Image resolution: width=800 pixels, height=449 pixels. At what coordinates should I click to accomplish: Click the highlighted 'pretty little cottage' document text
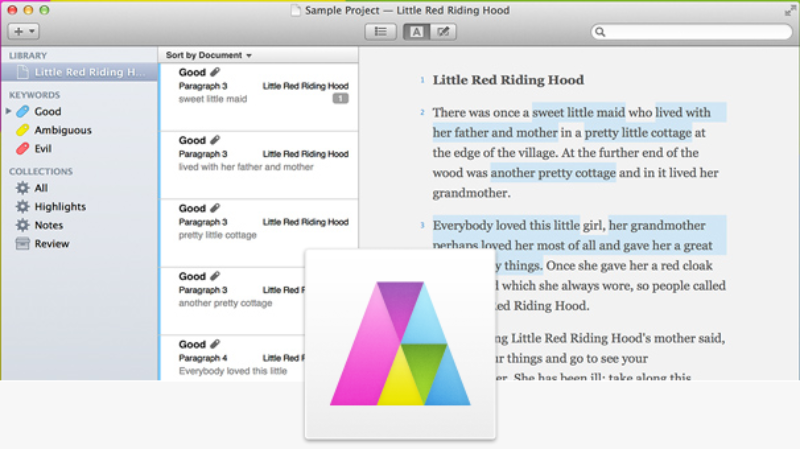pos(638,133)
